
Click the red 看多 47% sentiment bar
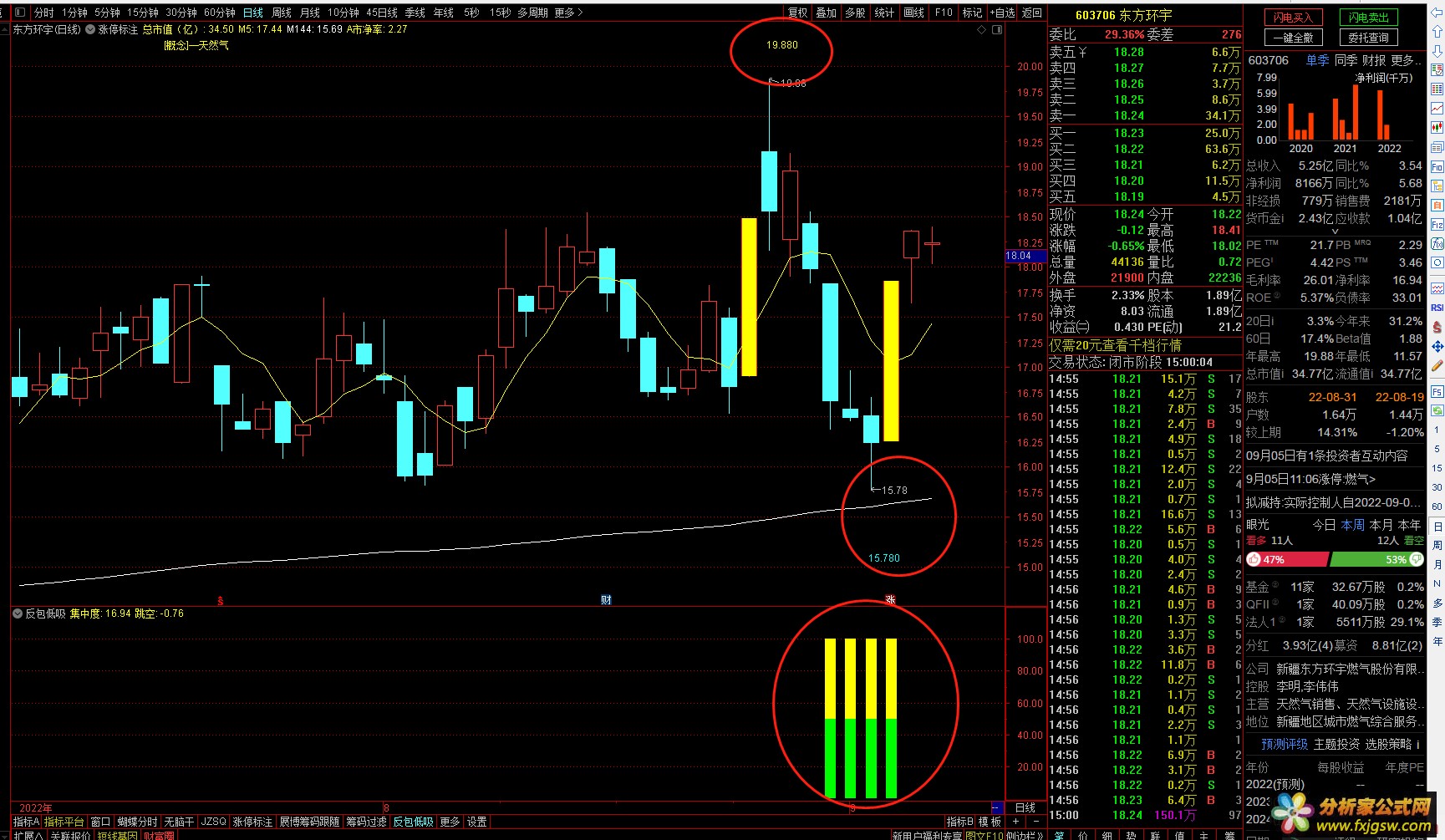tap(1287, 559)
